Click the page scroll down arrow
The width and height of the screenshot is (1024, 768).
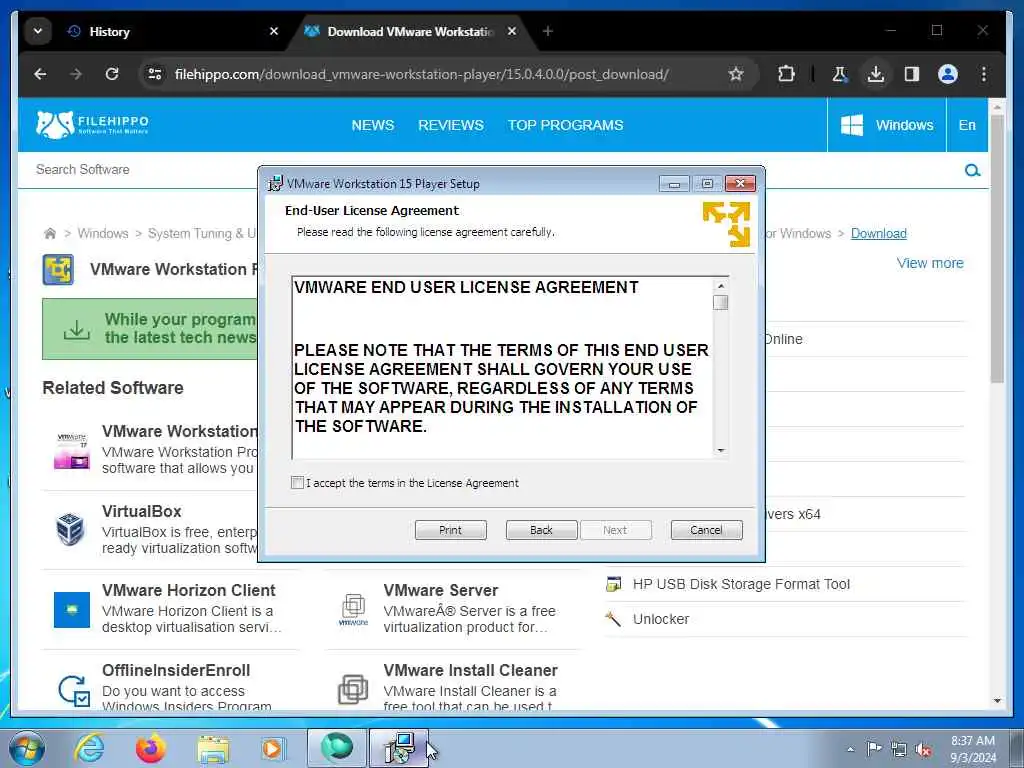(x=997, y=701)
